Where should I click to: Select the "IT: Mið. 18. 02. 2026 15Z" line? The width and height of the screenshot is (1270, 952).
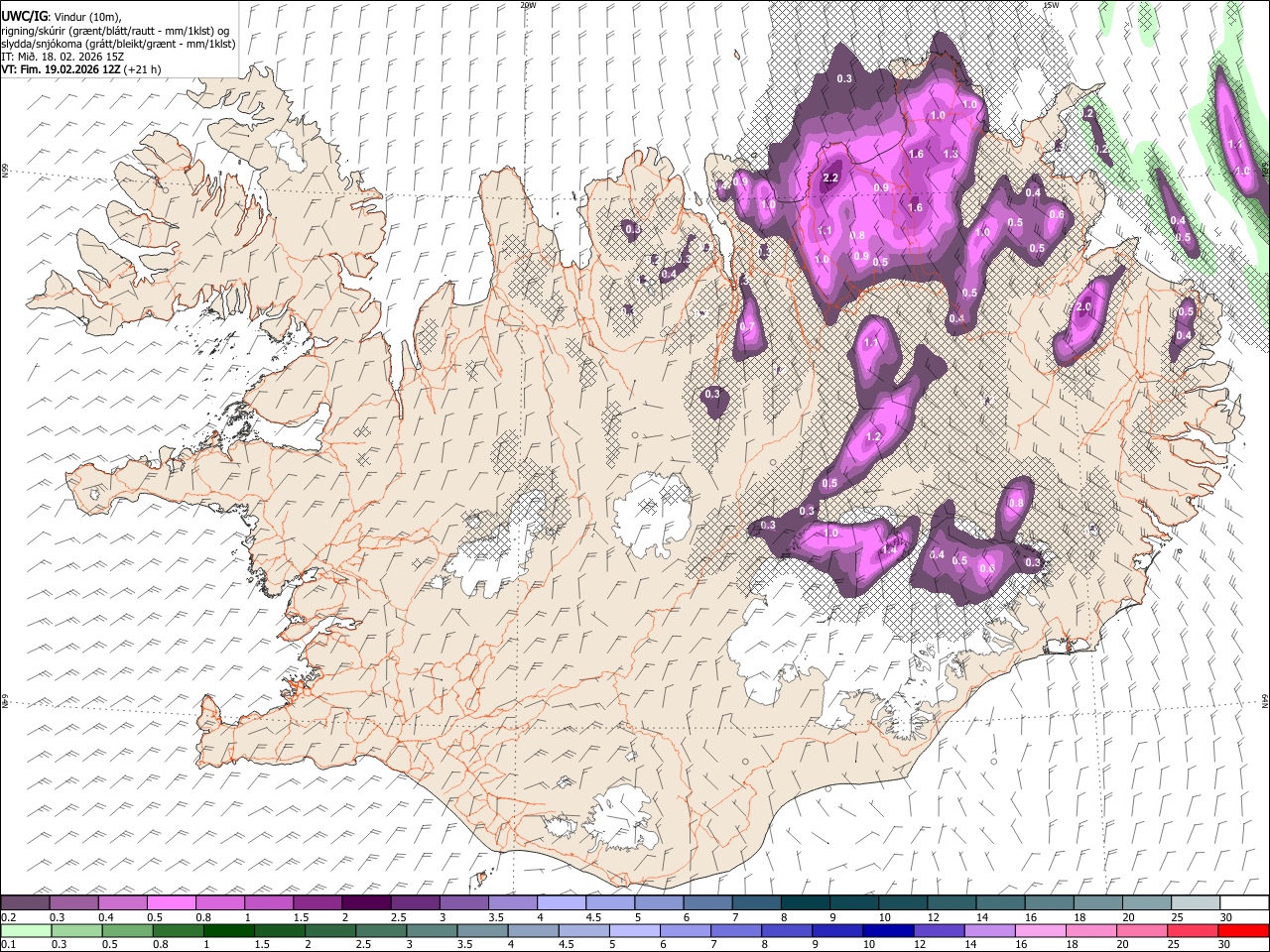63,57
